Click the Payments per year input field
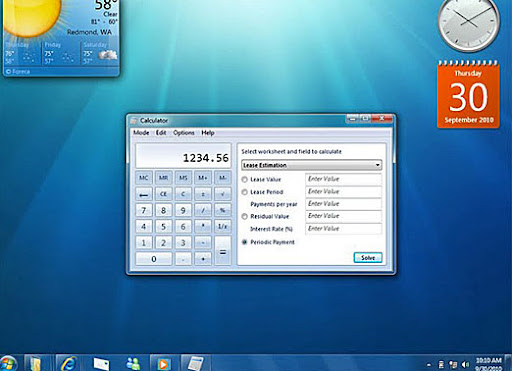Image resolution: width=512 pixels, height=371 pixels. click(343, 204)
